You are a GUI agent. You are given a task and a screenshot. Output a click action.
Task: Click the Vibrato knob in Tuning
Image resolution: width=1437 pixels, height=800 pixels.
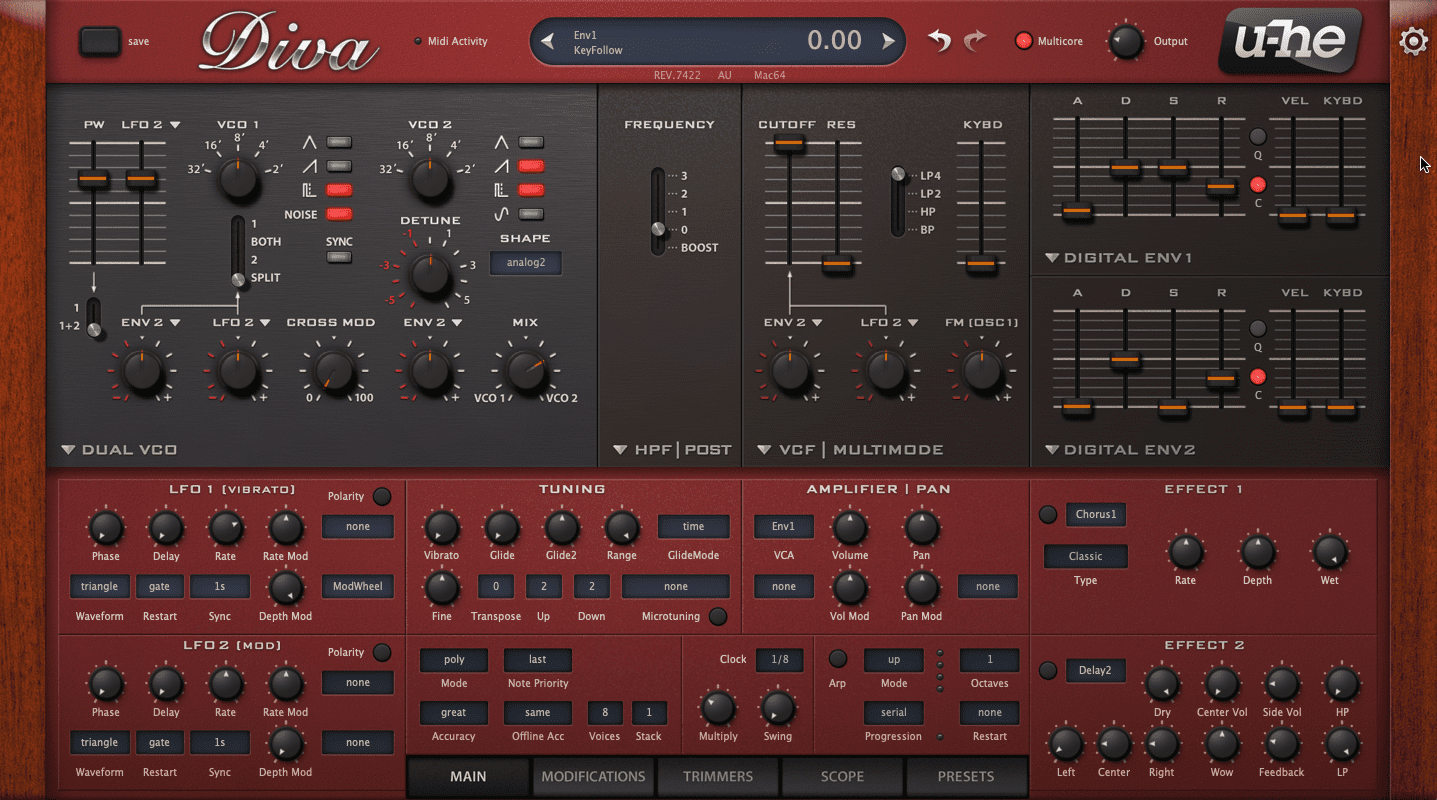442,528
